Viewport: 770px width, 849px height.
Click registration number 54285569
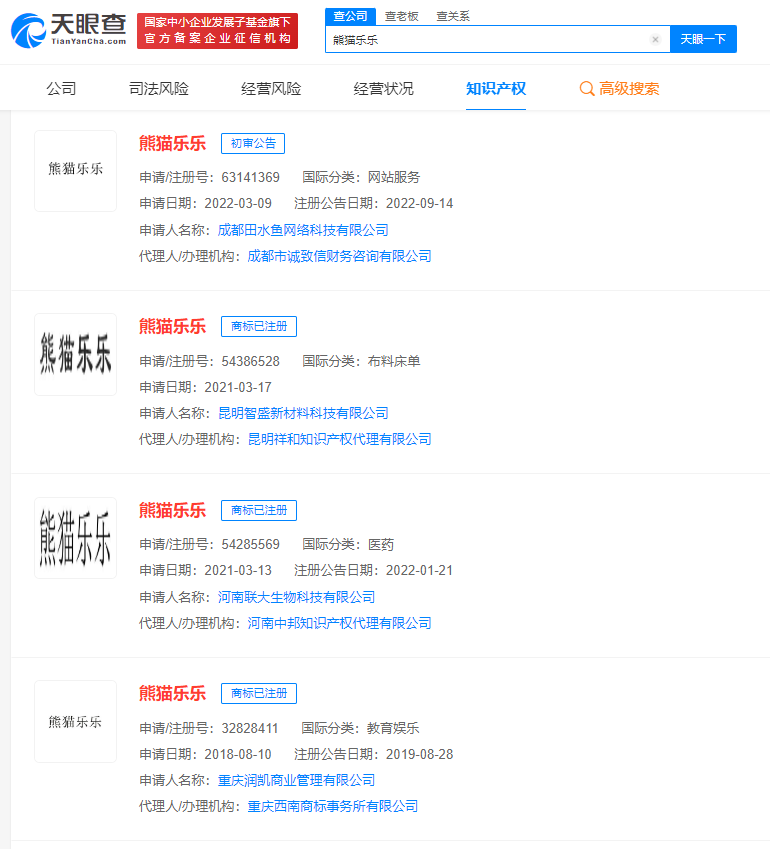click(x=250, y=544)
